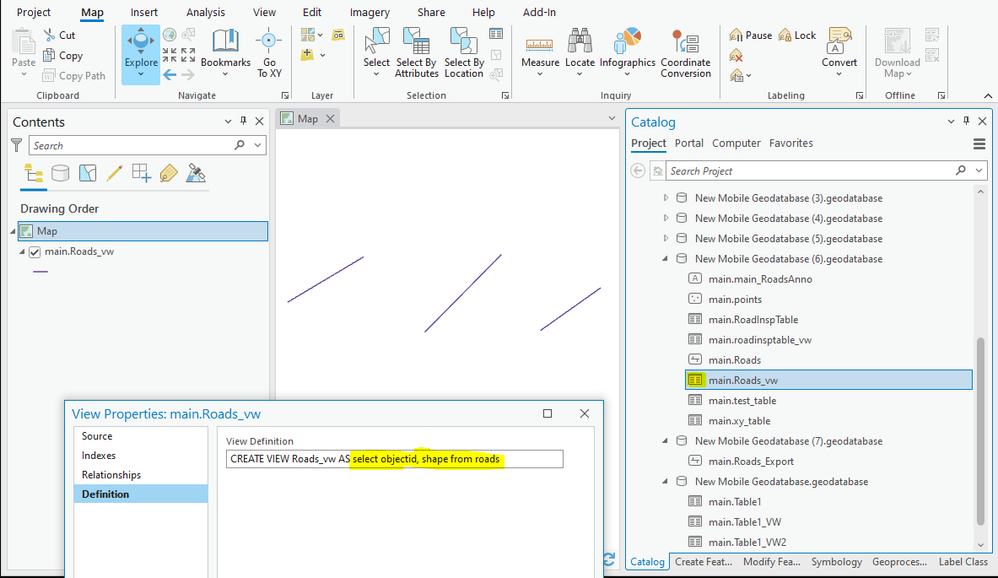This screenshot has height=578, width=998.
Task: Go back to the previous map extent
Action: (x=169, y=75)
